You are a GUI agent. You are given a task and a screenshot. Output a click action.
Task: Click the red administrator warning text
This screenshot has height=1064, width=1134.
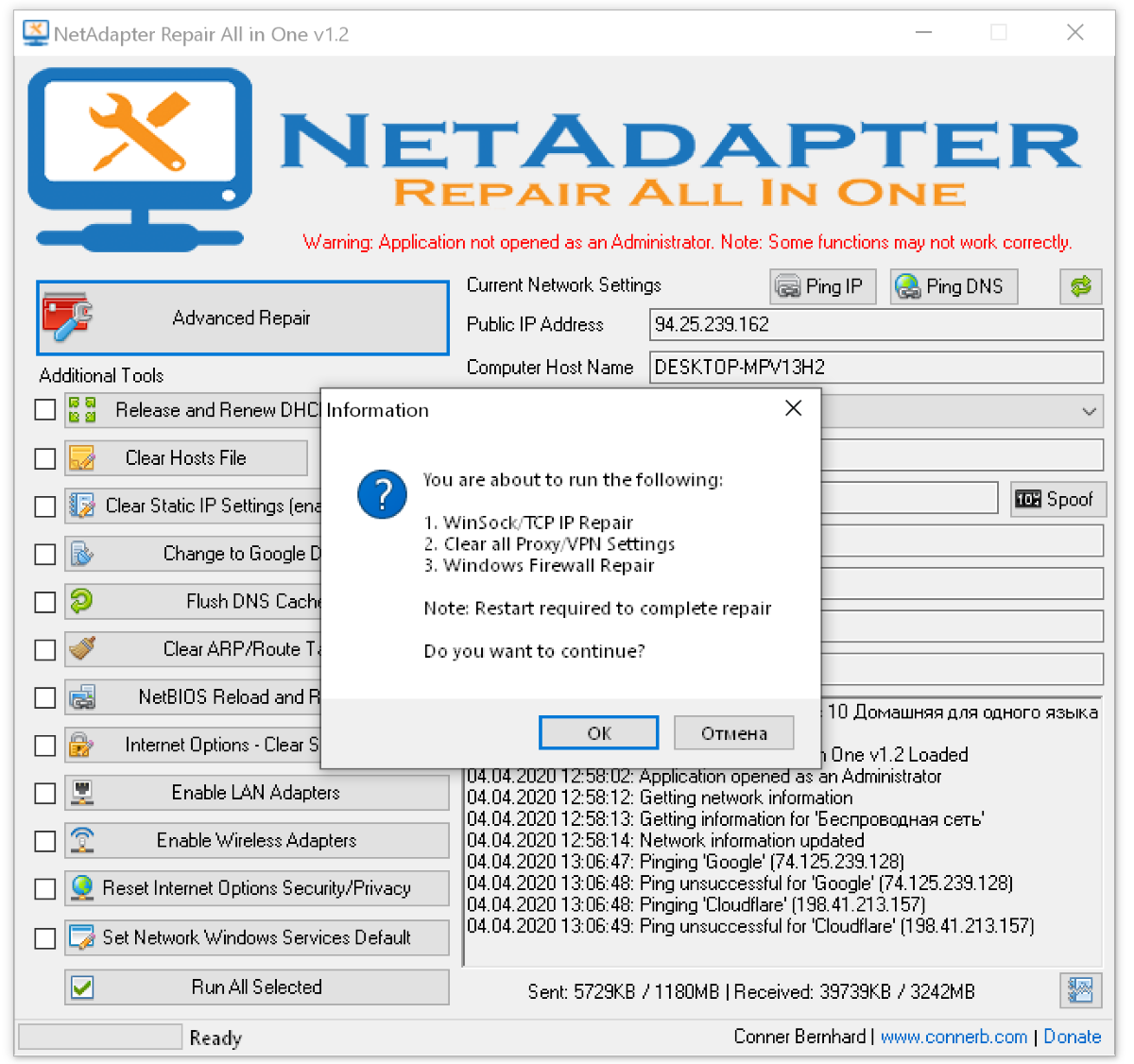pos(687,242)
